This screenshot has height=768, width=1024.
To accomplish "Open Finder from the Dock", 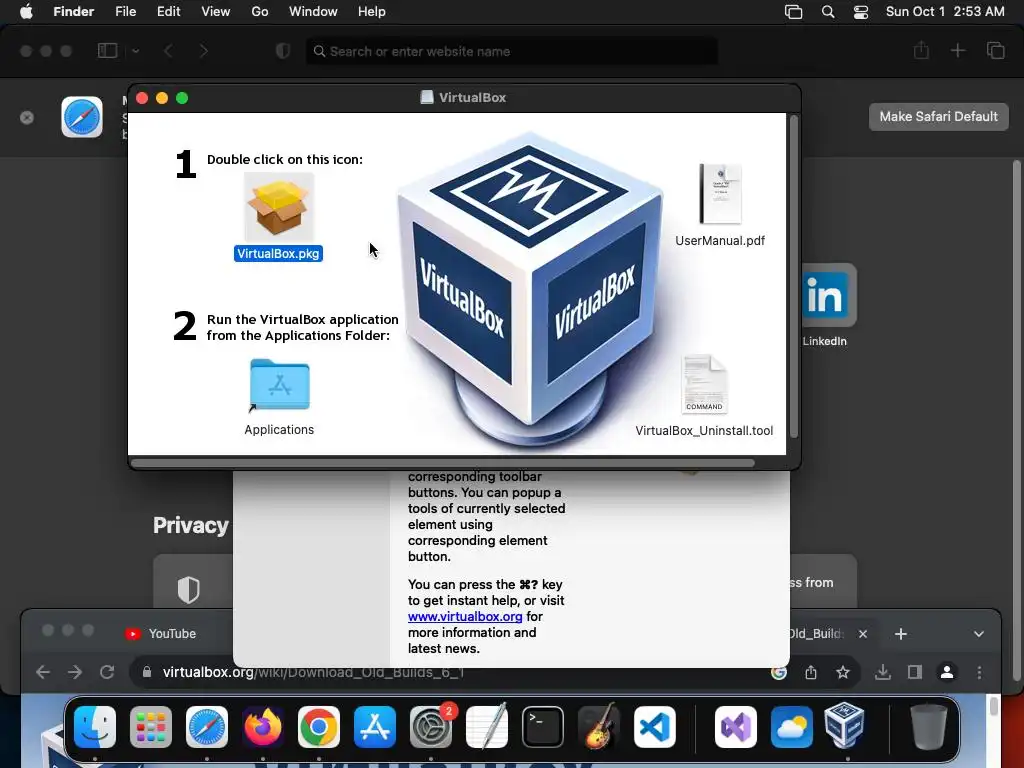I will [95, 727].
